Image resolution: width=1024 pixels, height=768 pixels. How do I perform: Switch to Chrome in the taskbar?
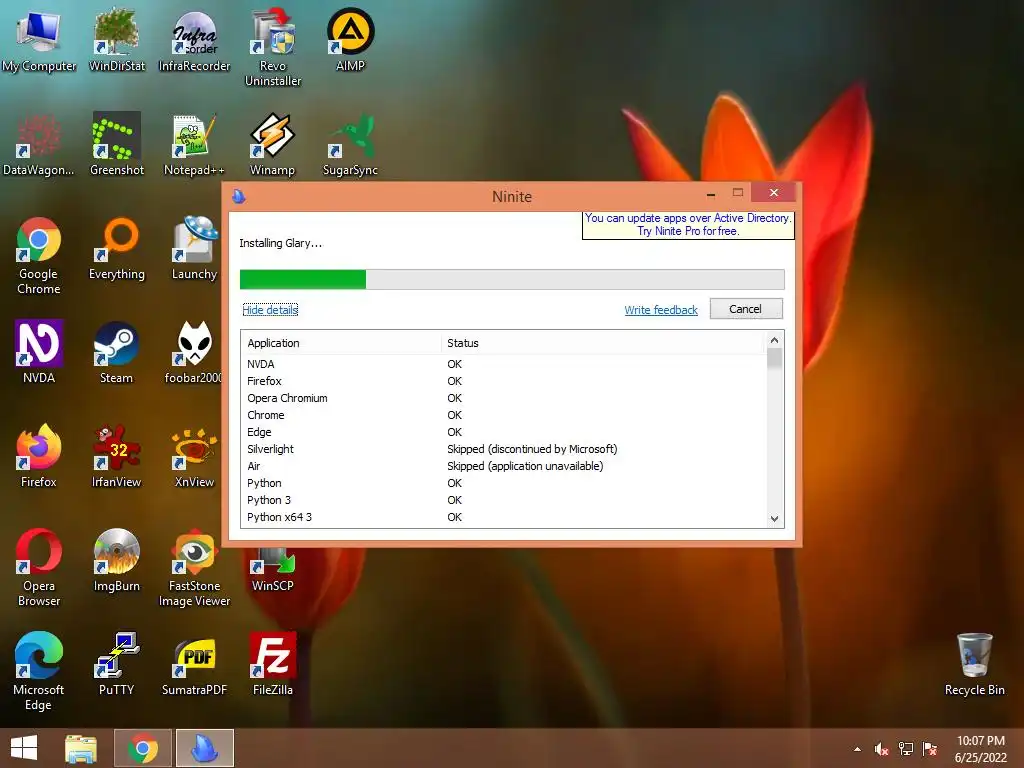142,748
